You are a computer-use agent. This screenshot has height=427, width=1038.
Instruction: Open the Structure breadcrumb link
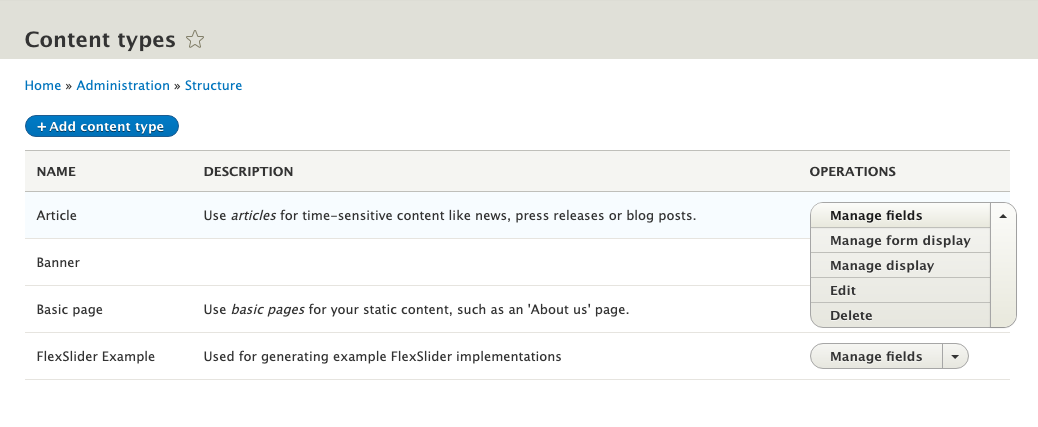[213, 85]
